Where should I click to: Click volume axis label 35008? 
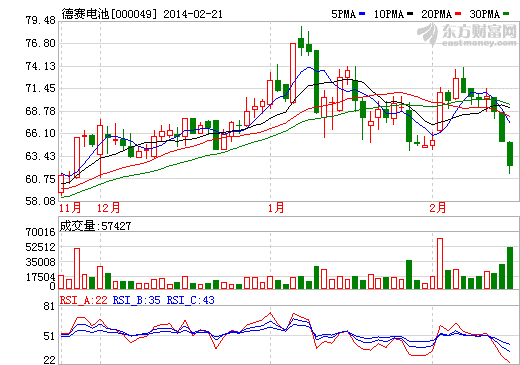[40, 262]
